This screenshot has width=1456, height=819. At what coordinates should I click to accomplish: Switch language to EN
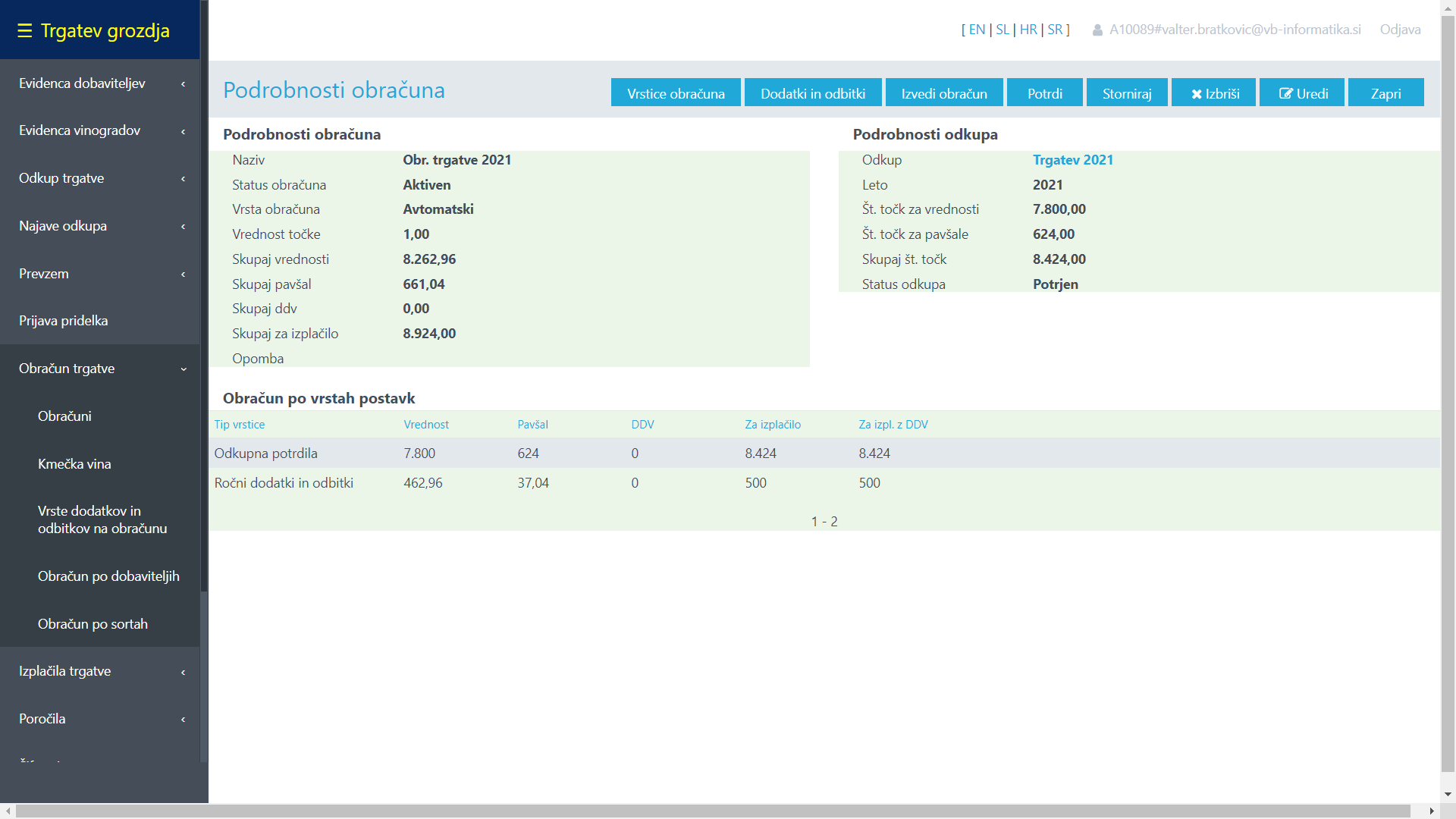(977, 30)
